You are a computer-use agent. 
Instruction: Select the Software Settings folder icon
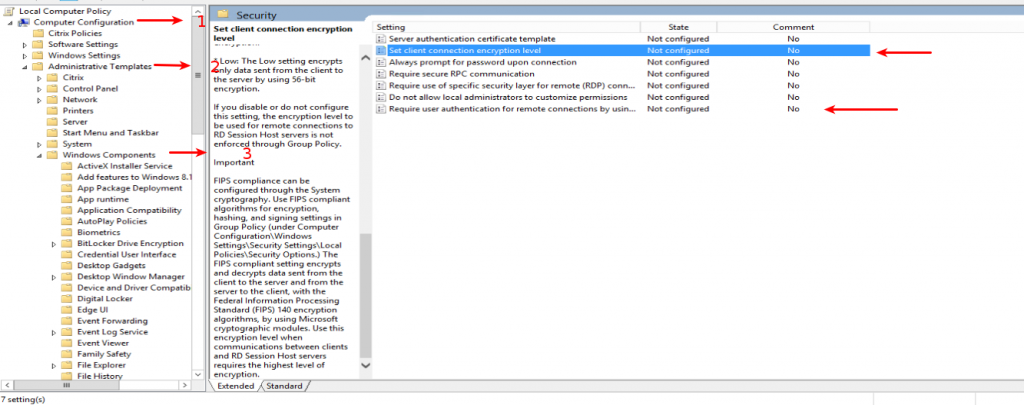click(x=39, y=44)
